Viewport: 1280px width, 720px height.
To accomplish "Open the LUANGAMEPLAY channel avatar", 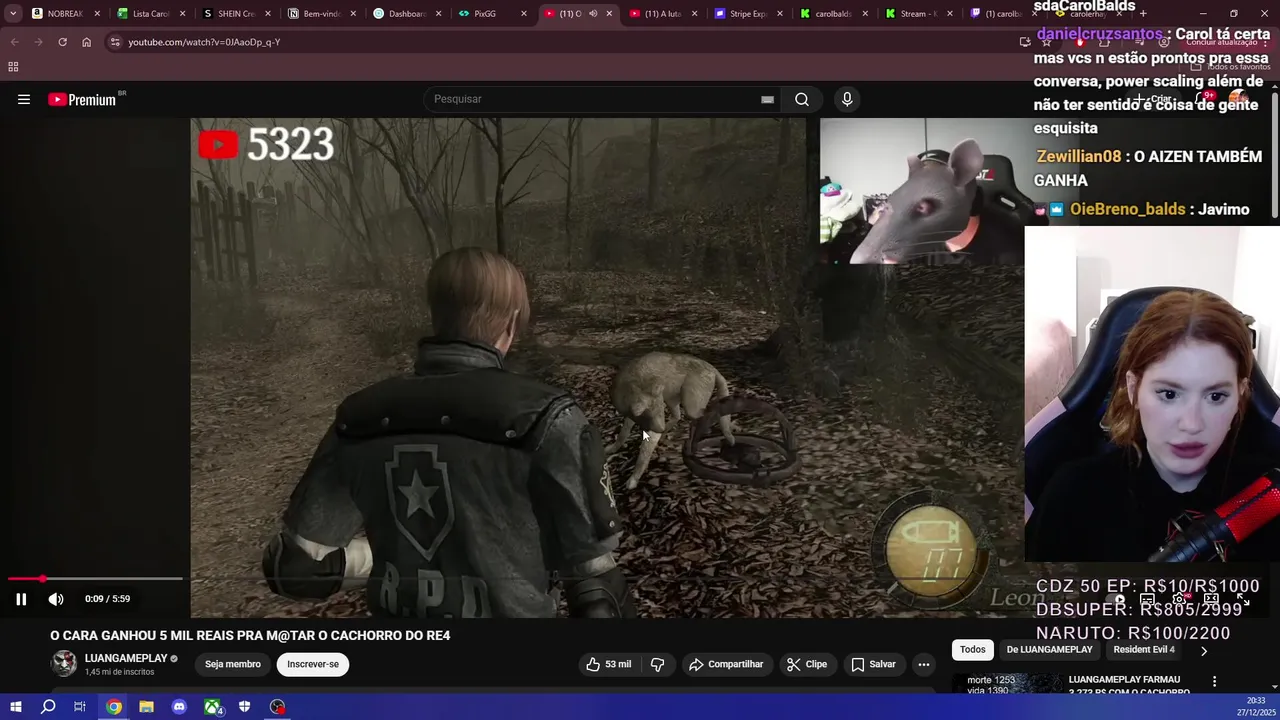I will tap(64, 664).
